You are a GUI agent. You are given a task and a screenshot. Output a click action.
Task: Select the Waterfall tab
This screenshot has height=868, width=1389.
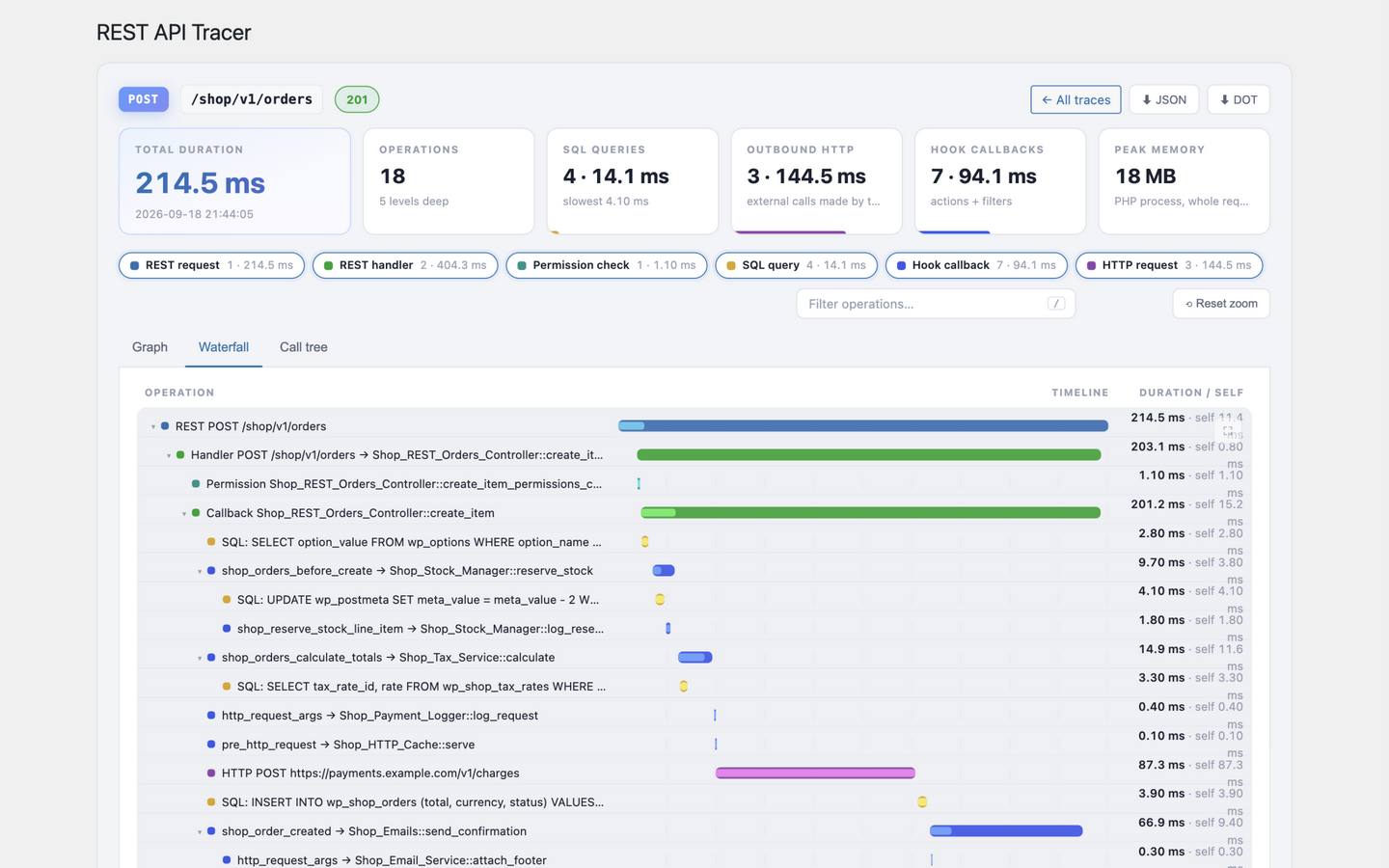224,347
